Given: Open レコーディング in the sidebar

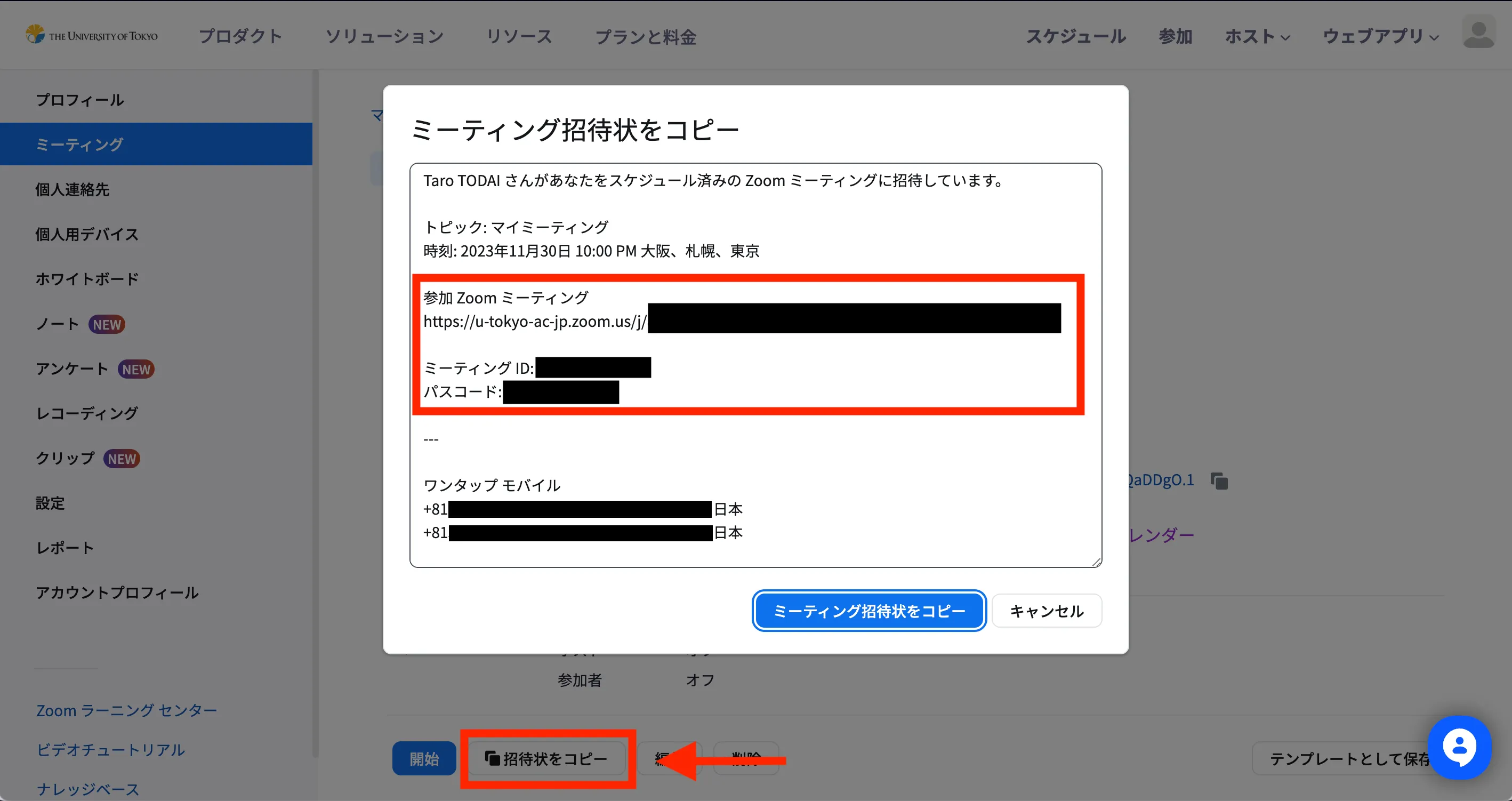Looking at the screenshot, I should (x=87, y=413).
